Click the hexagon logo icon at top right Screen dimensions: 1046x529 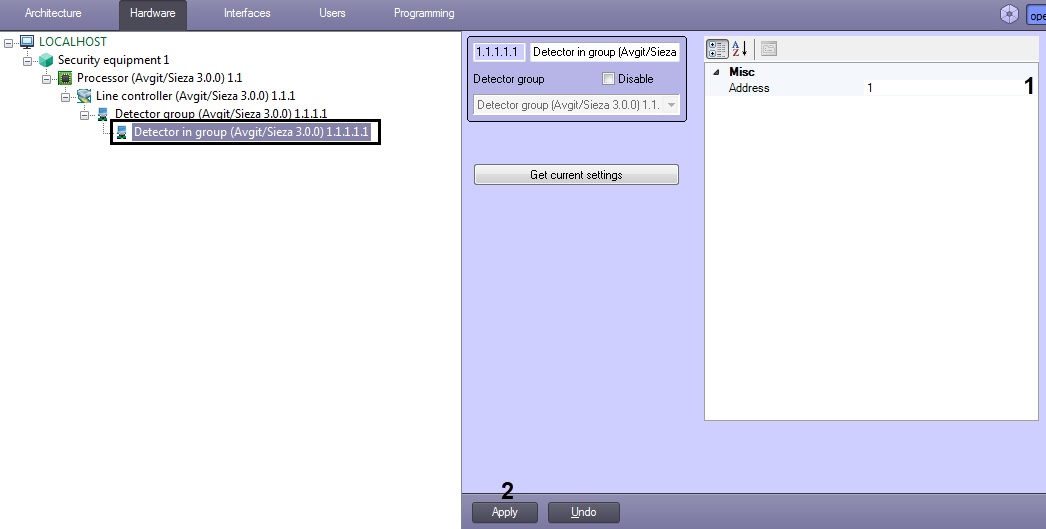tap(1010, 14)
